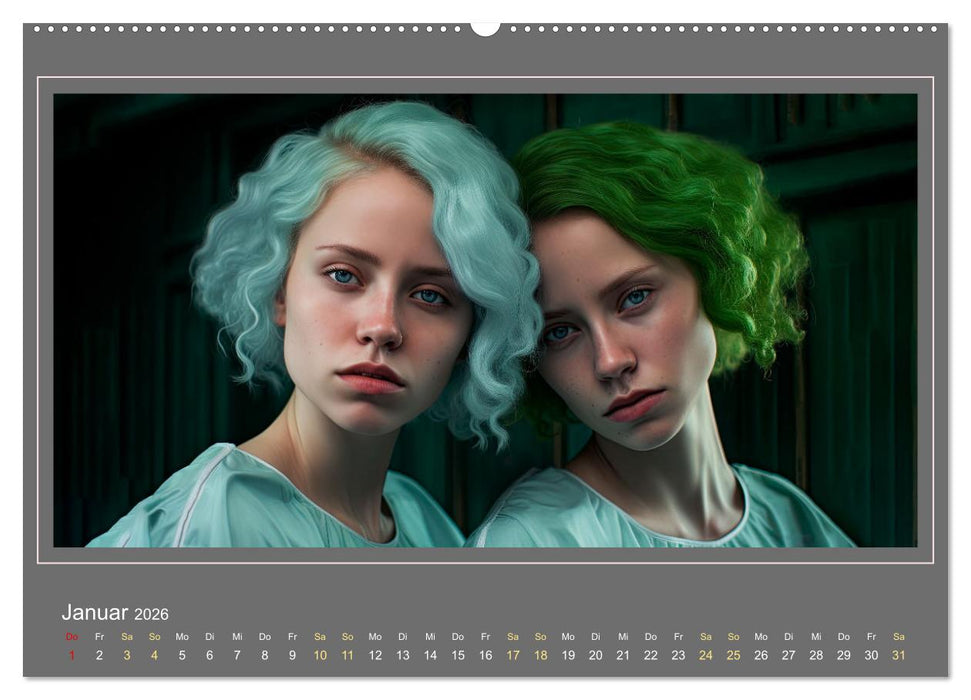Click the year "2026" beside Januar
The height and width of the screenshot is (700, 971).
151,614
